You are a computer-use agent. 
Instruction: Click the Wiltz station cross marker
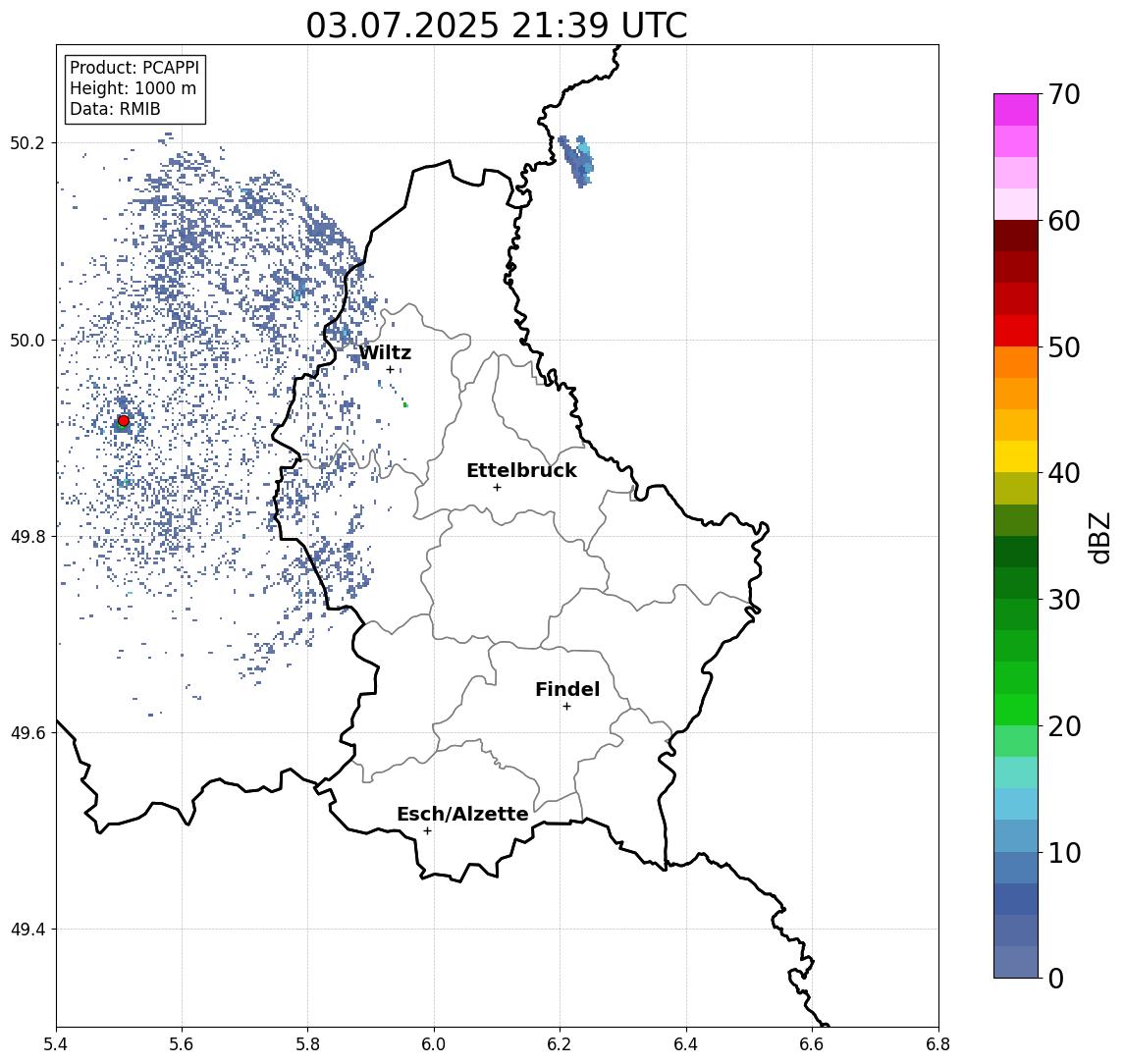(x=390, y=370)
